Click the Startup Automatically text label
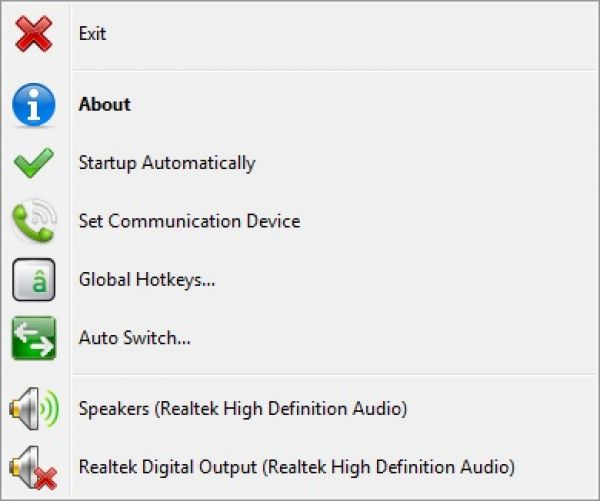This screenshot has width=600, height=501. pyautogui.click(x=166, y=163)
